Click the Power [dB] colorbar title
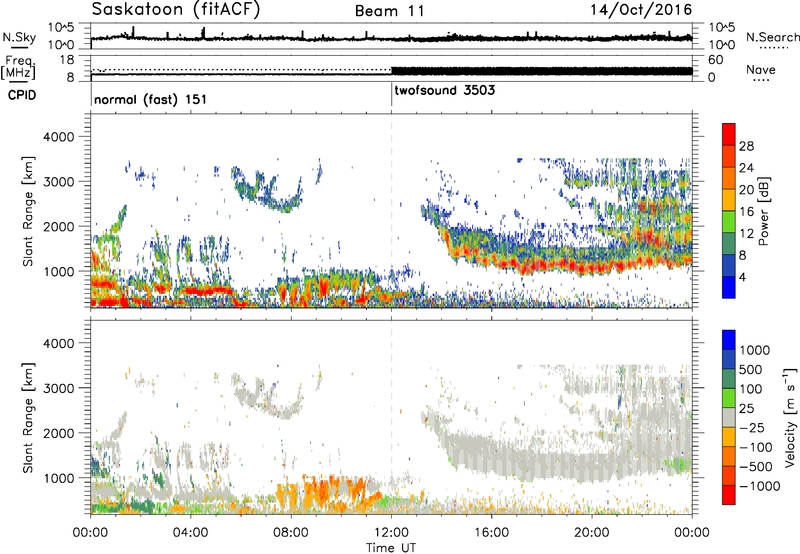Image resolution: width=800 pixels, height=554 pixels. (x=764, y=211)
